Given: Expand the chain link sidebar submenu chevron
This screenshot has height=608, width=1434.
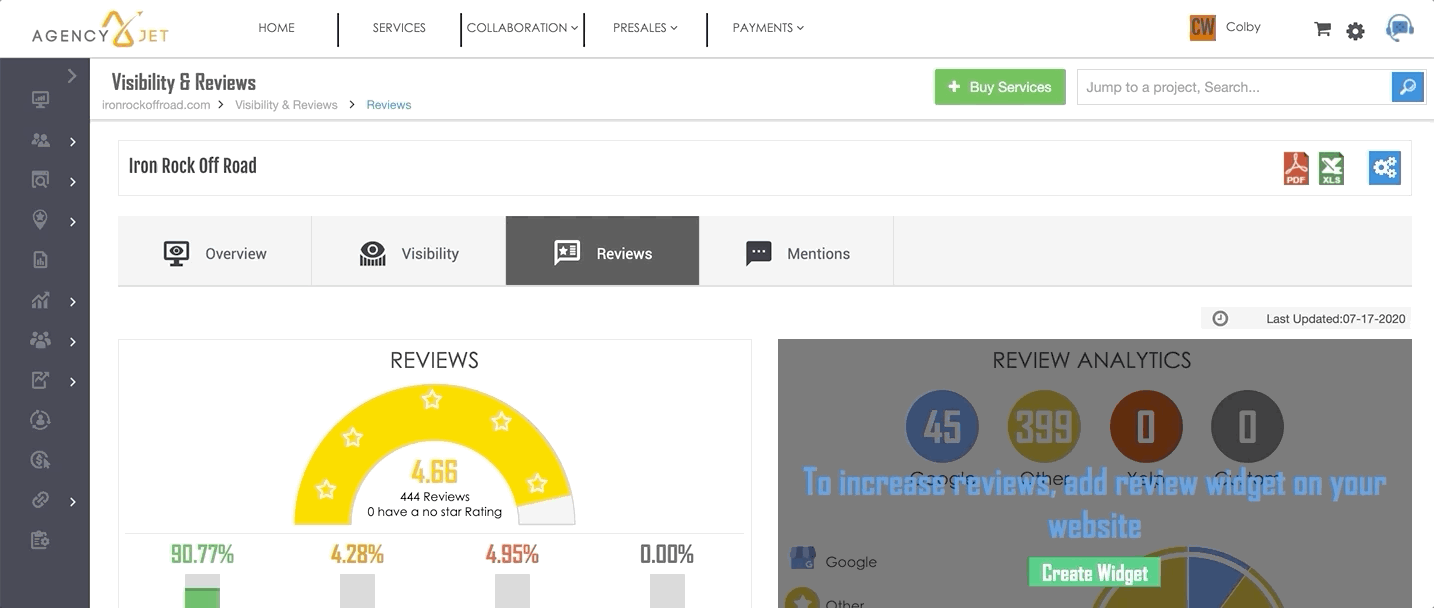Looking at the screenshot, I should click(73, 502).
